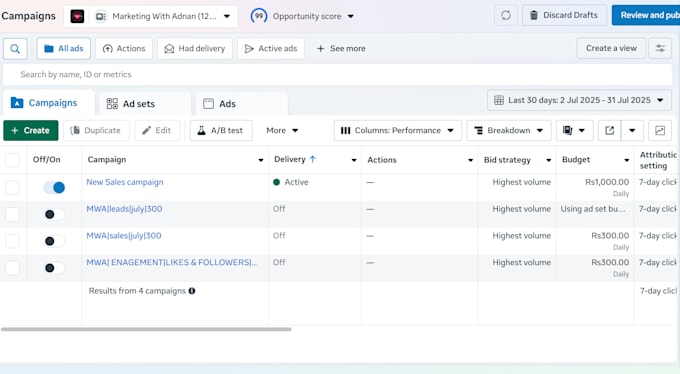Open the MWA|sales|july|300 campaign link

[x=124, y=236]
